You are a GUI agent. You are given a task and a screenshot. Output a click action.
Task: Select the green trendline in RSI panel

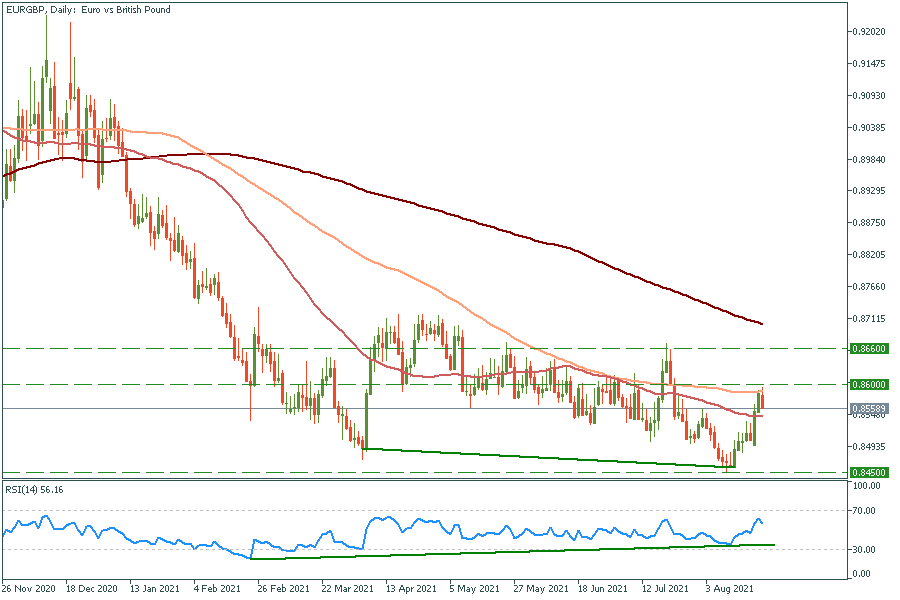click(500, 551)
